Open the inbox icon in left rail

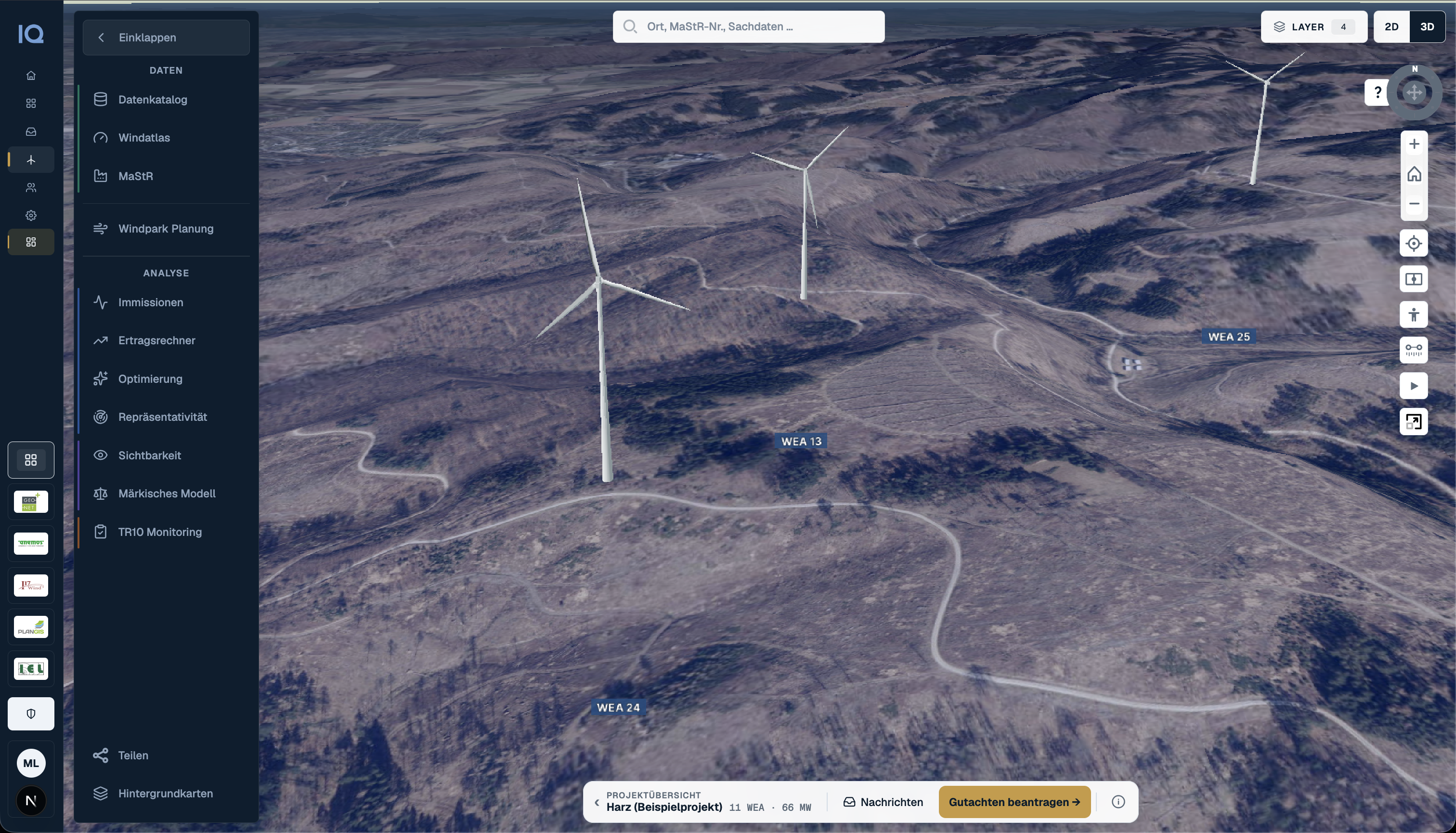coord(31,131)
